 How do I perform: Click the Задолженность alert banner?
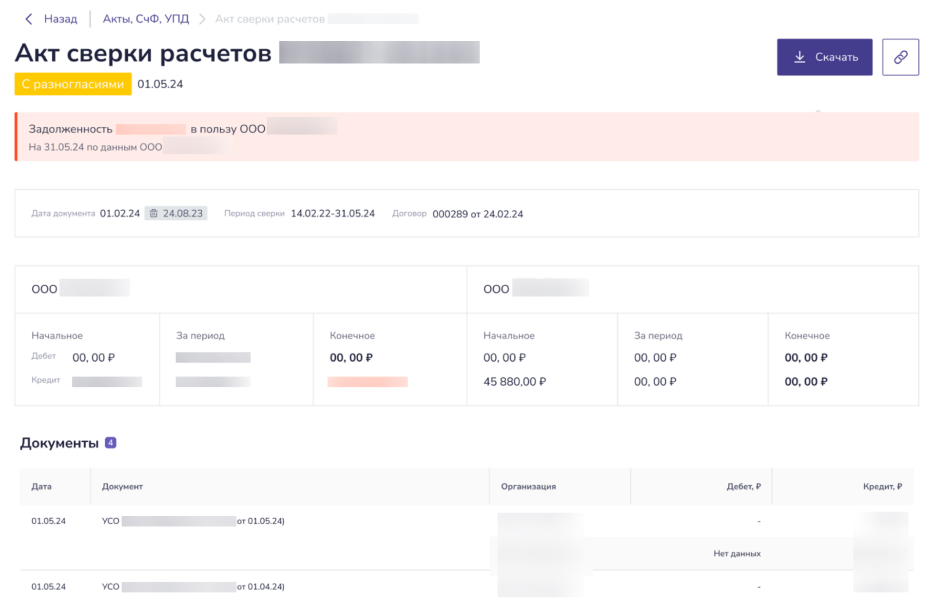(x=467, y=137)
